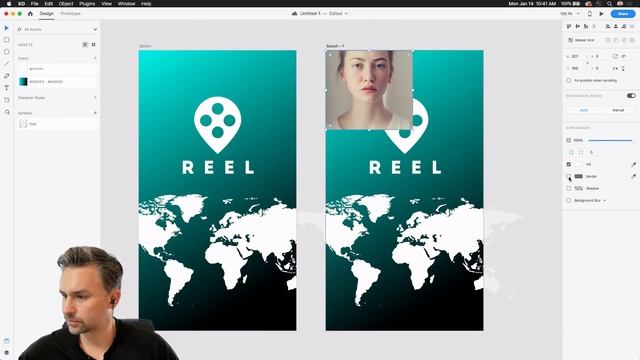Uncheck the Fill checkbox
The width and height of the screenshot is (640, 360).
click(569, 164)
